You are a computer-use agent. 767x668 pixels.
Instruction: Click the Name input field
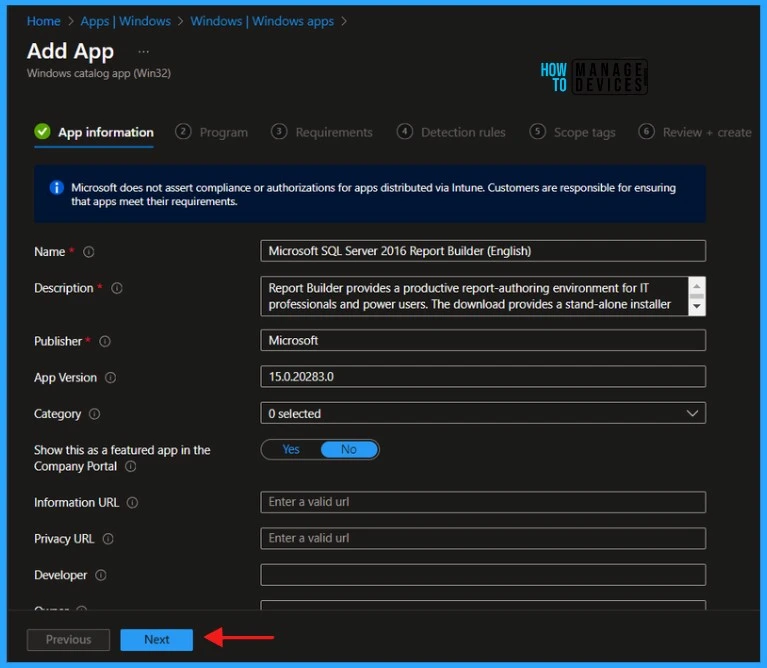pyautogui.click(x=483, y=251)
